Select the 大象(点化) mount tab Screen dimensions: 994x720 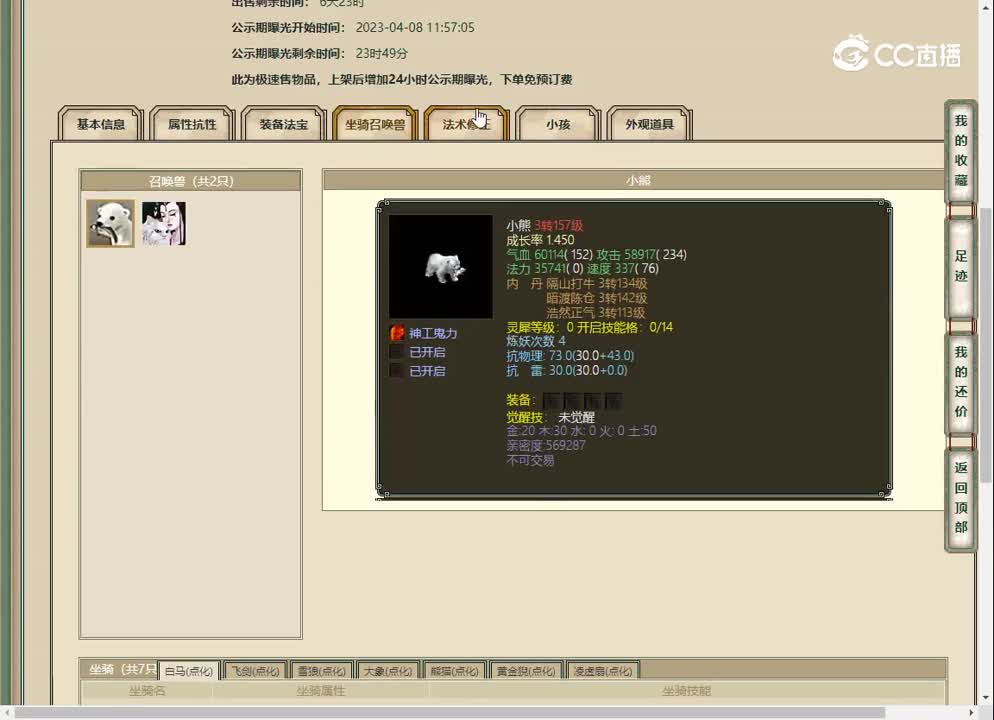tap(388, 671)
